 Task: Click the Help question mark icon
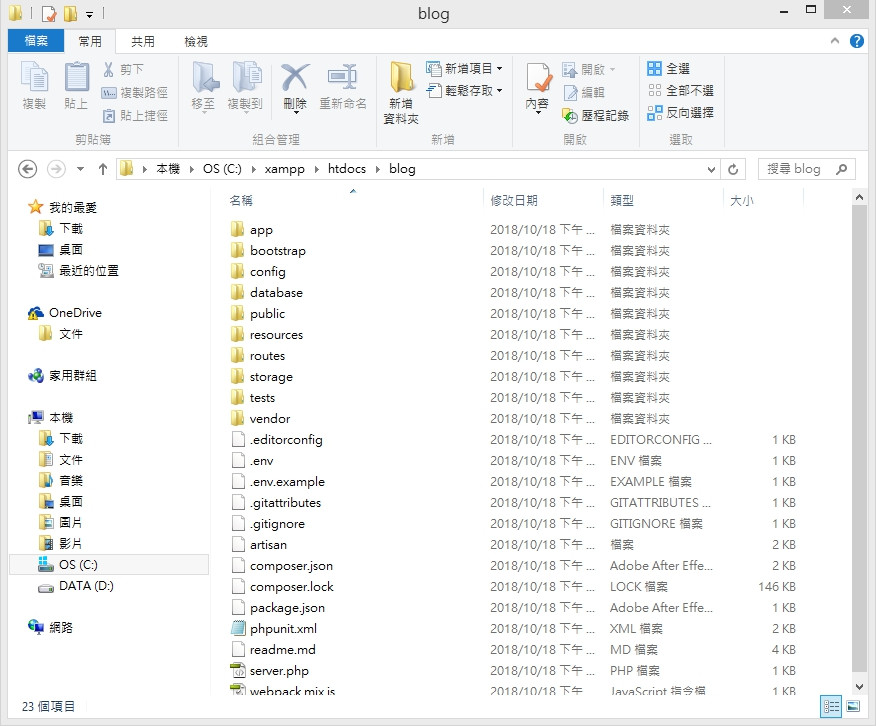click(856, 41)
